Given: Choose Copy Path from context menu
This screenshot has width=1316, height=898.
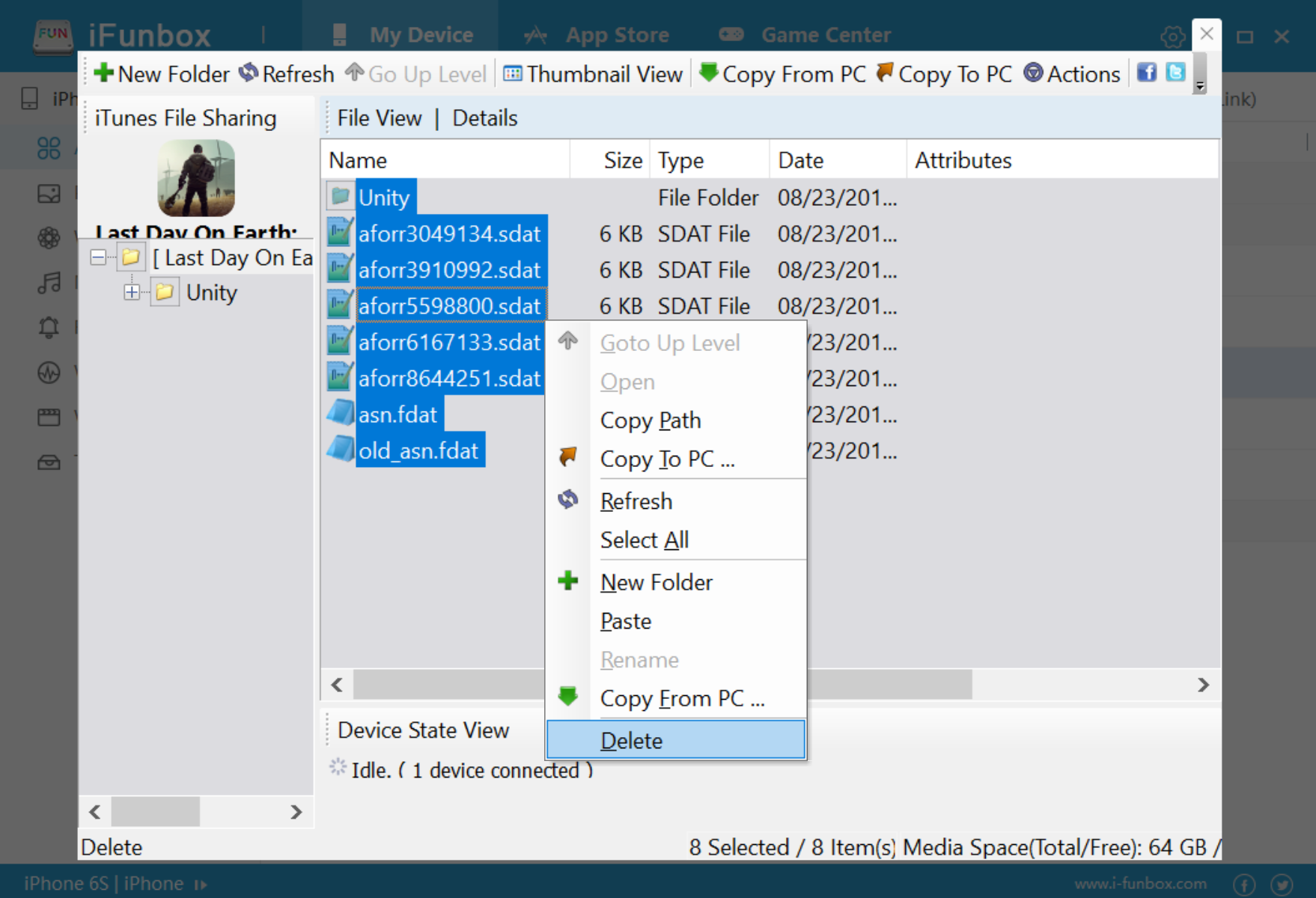Looking at the screenshot, I should (677, 420).
